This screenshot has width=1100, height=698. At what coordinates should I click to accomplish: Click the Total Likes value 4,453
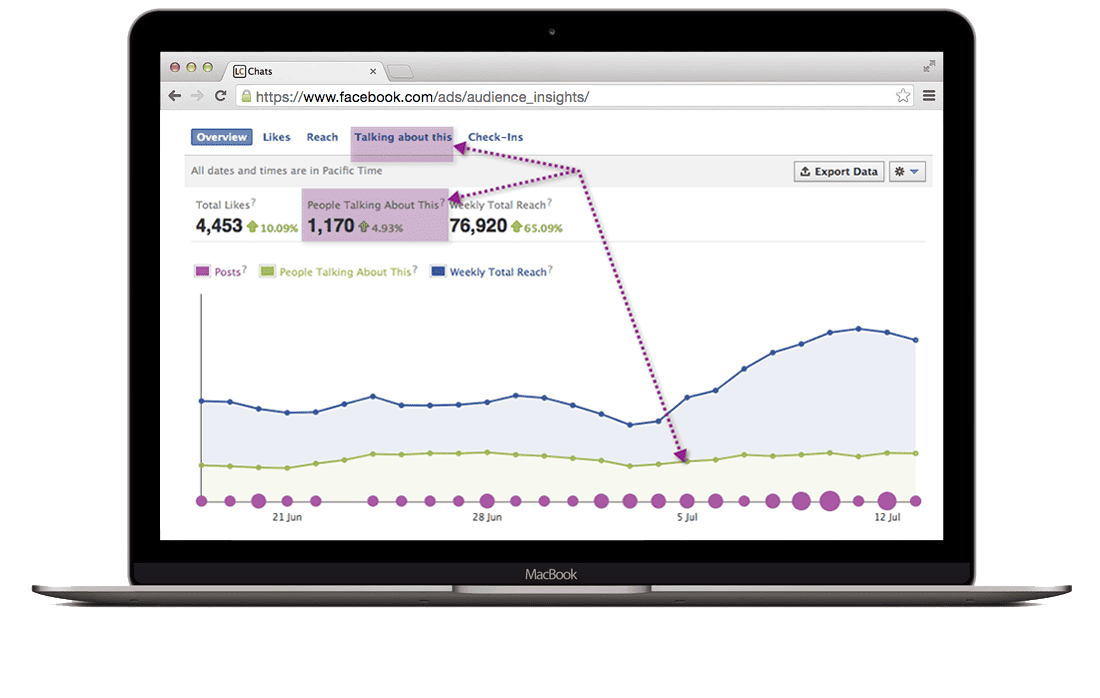219,226
